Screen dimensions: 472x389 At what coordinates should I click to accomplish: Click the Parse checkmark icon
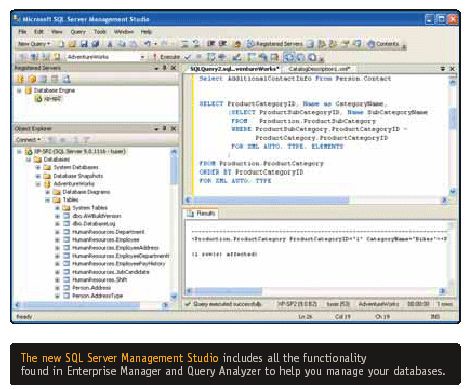click(188, 57)
